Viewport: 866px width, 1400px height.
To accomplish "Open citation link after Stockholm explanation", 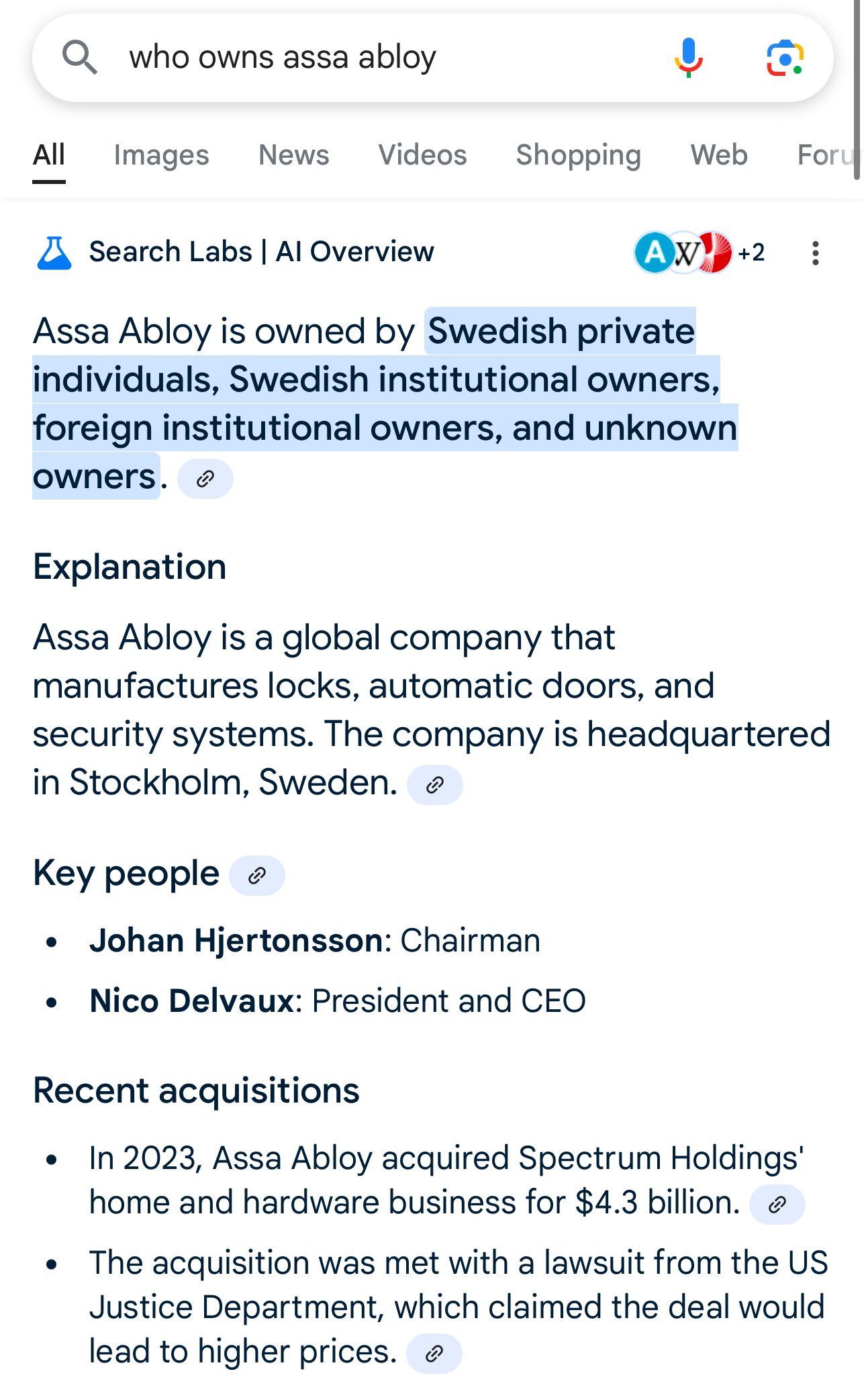I will click(x=436, y=784).
